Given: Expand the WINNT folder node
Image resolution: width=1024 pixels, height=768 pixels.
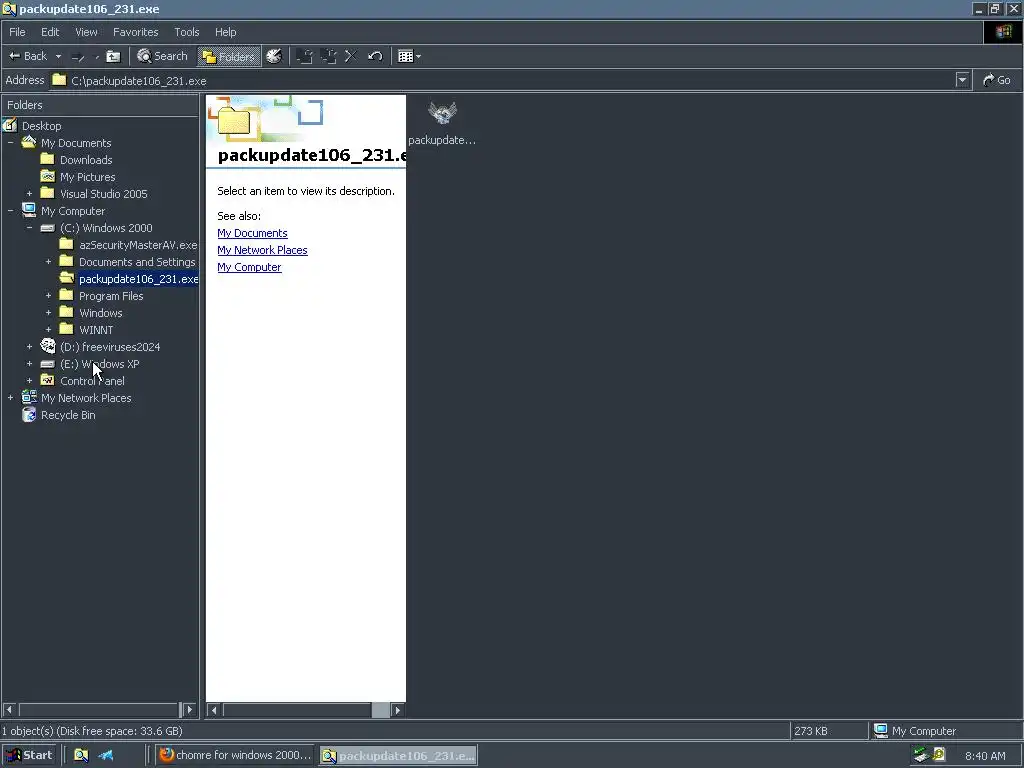Looking at the screenshot, I should tap(48, 330).
